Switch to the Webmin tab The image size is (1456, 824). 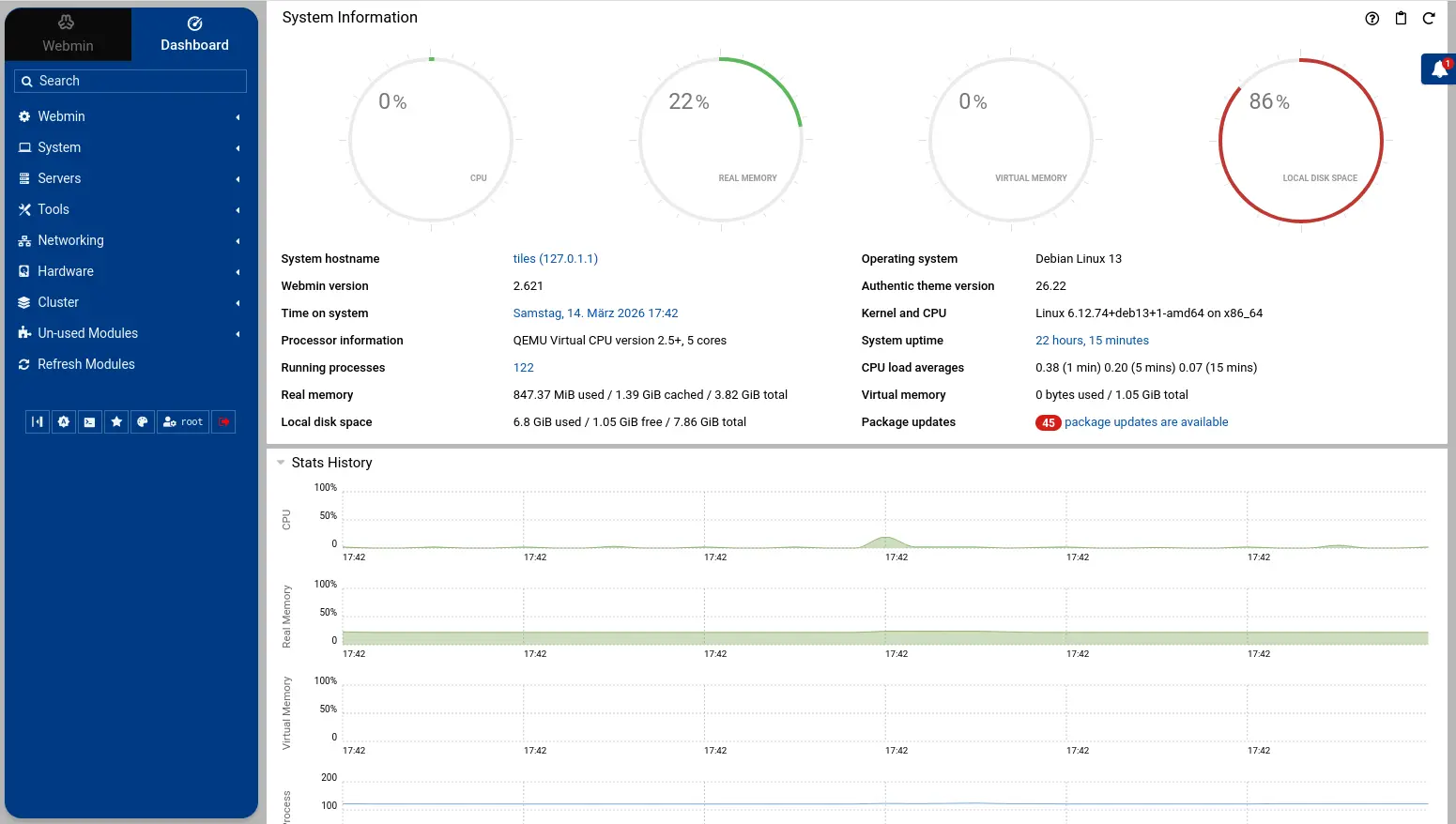68,35
